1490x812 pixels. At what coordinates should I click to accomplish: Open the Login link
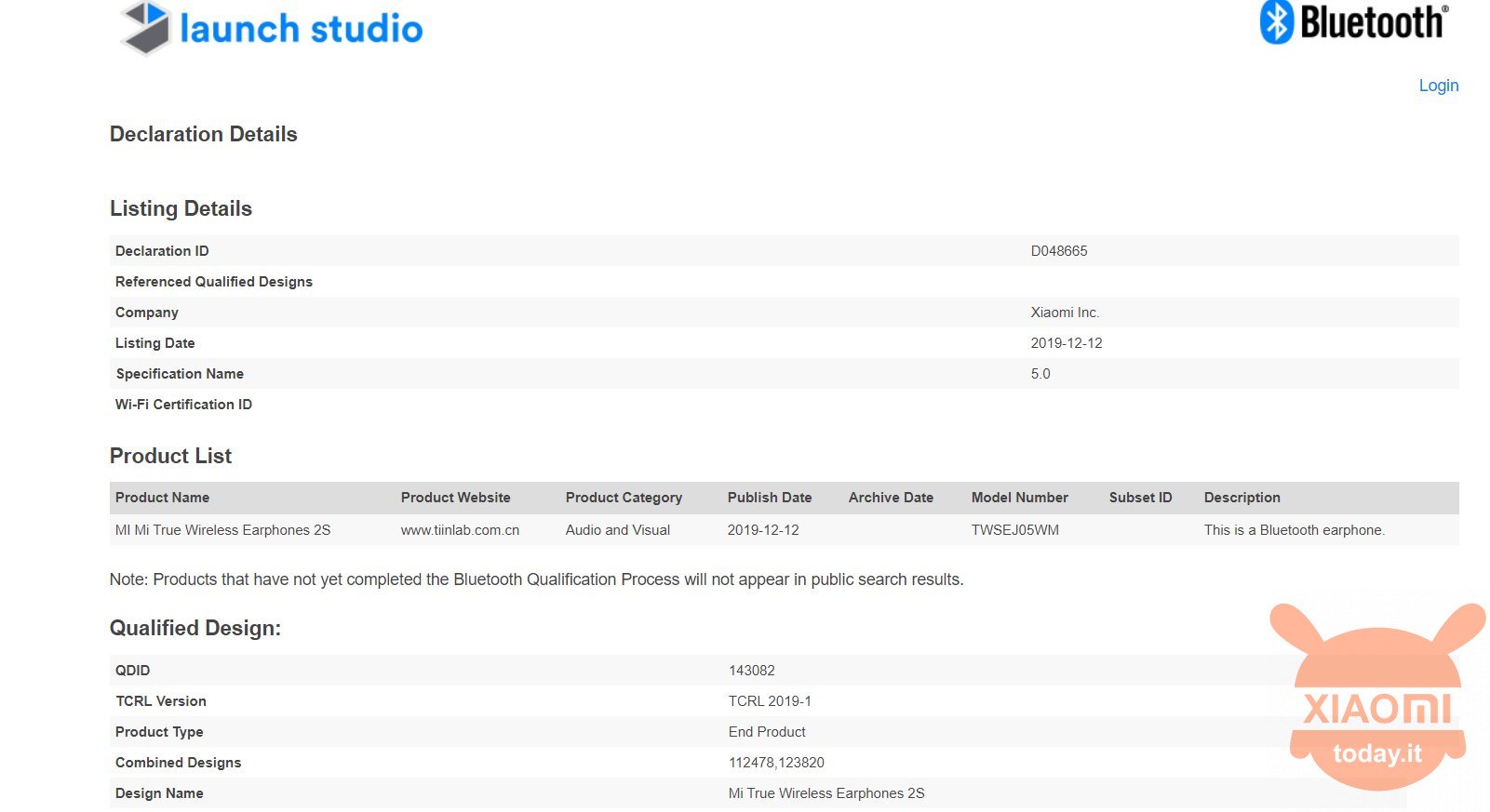coord(1438,86)
